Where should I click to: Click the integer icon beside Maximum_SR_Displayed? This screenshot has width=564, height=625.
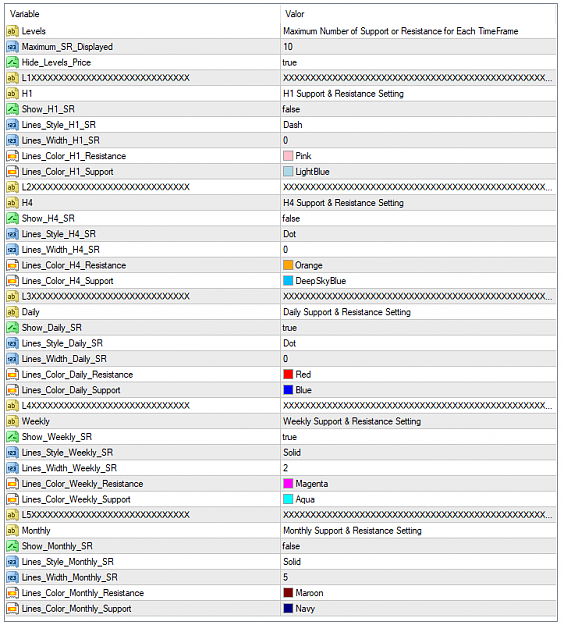coord(12,47)
